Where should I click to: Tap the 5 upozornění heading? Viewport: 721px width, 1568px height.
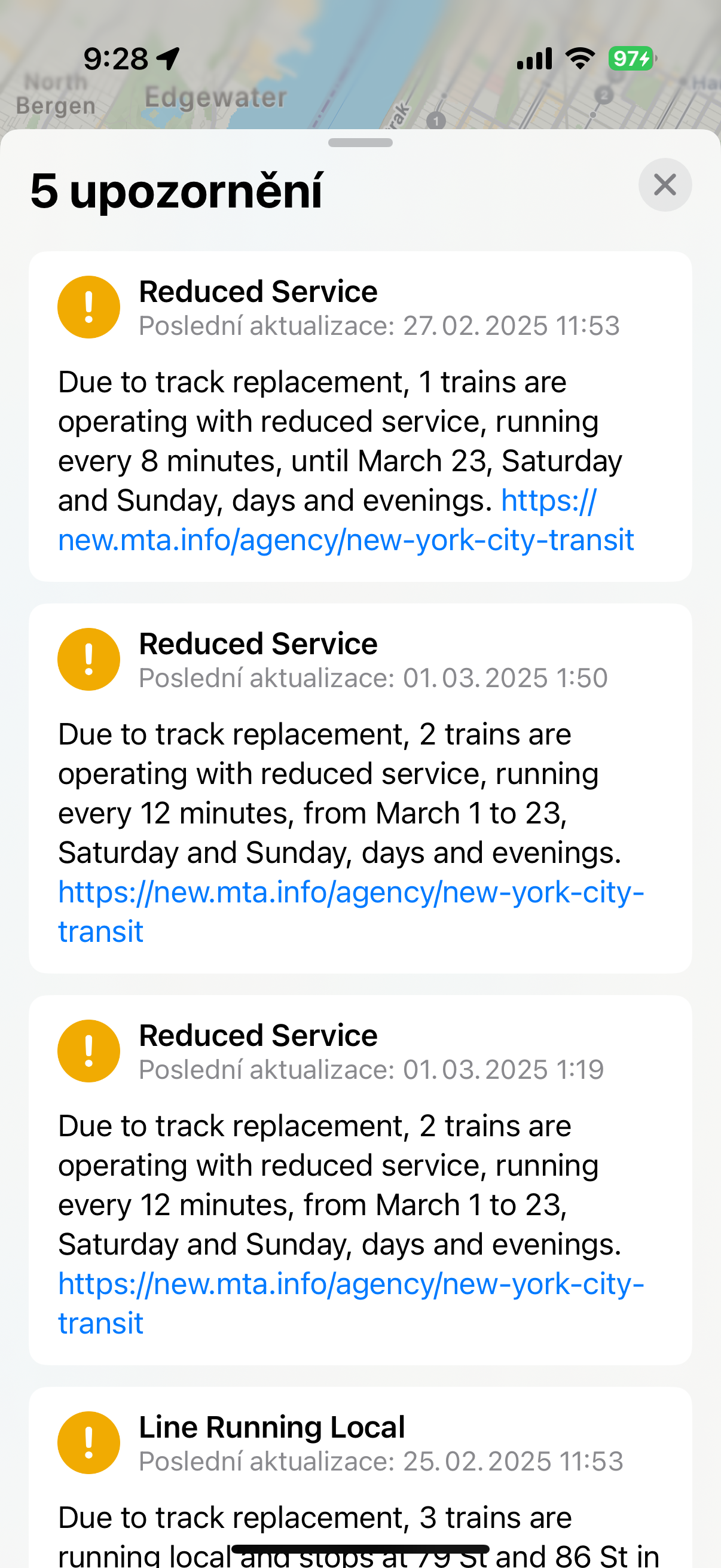pos(176,191)
